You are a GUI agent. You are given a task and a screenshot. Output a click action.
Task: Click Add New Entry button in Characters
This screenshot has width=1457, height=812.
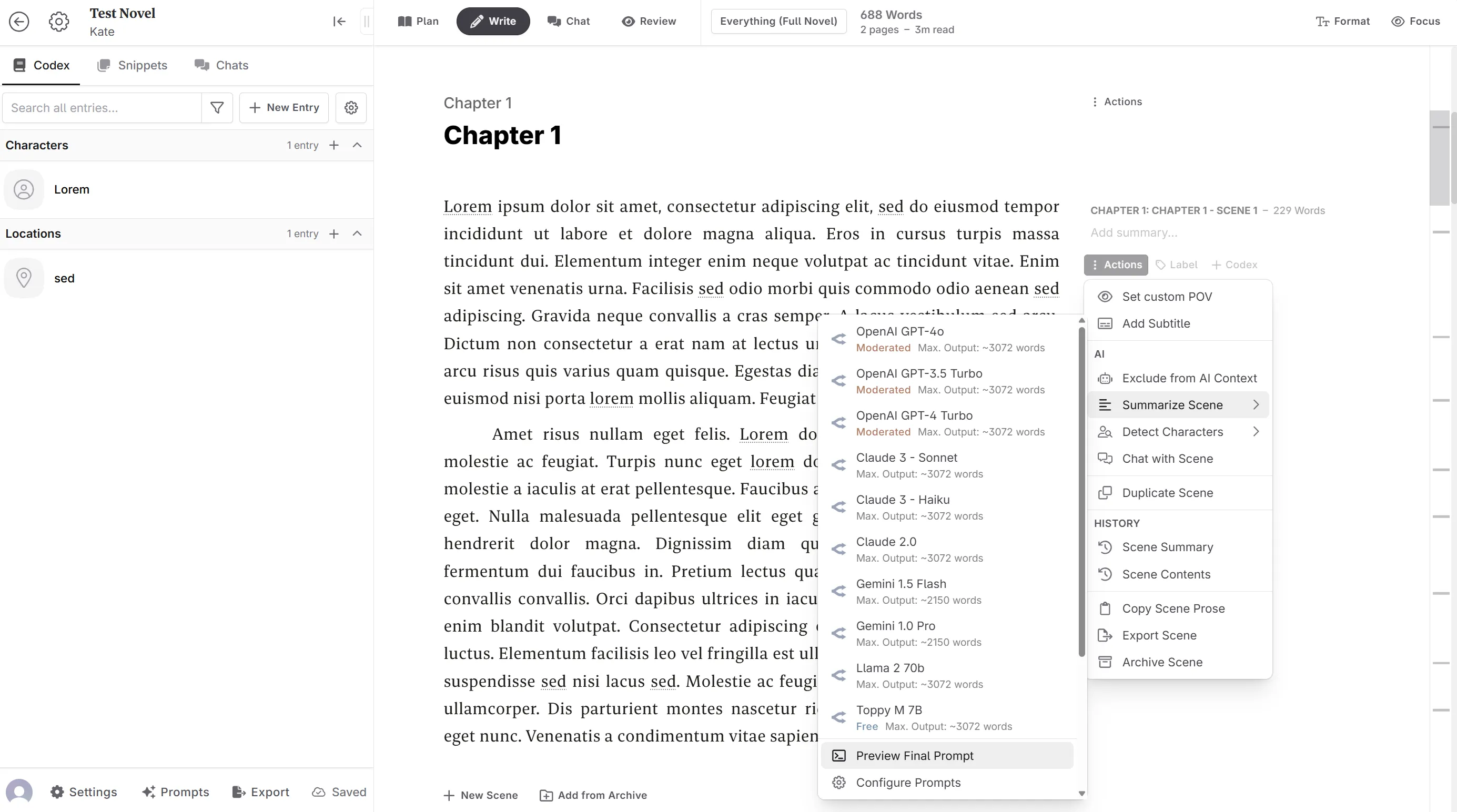point(334,145)
